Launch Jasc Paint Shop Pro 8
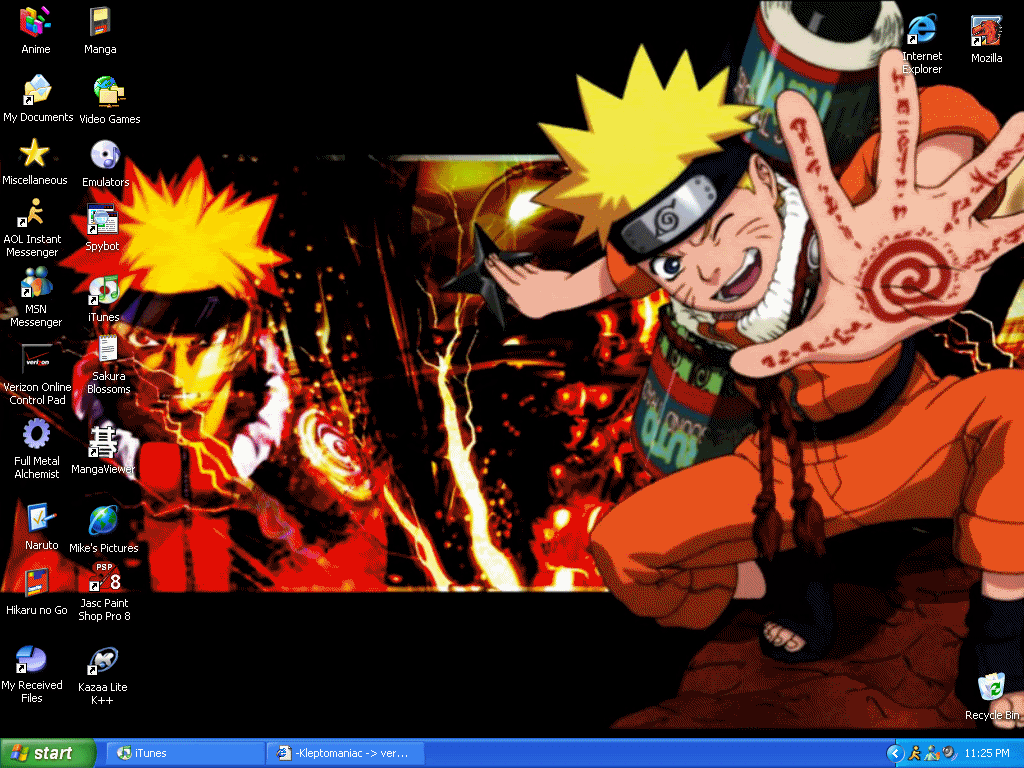 tap(105, 578)
